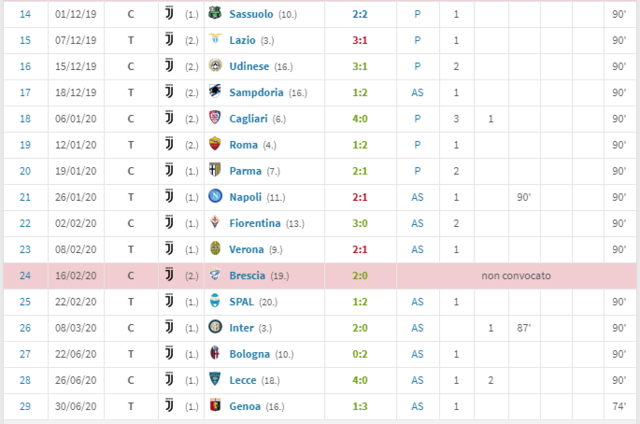Viewport: 640px width, 424px height.
Task: Click the Genoa club crest
Action: click(x=215, y=406)
